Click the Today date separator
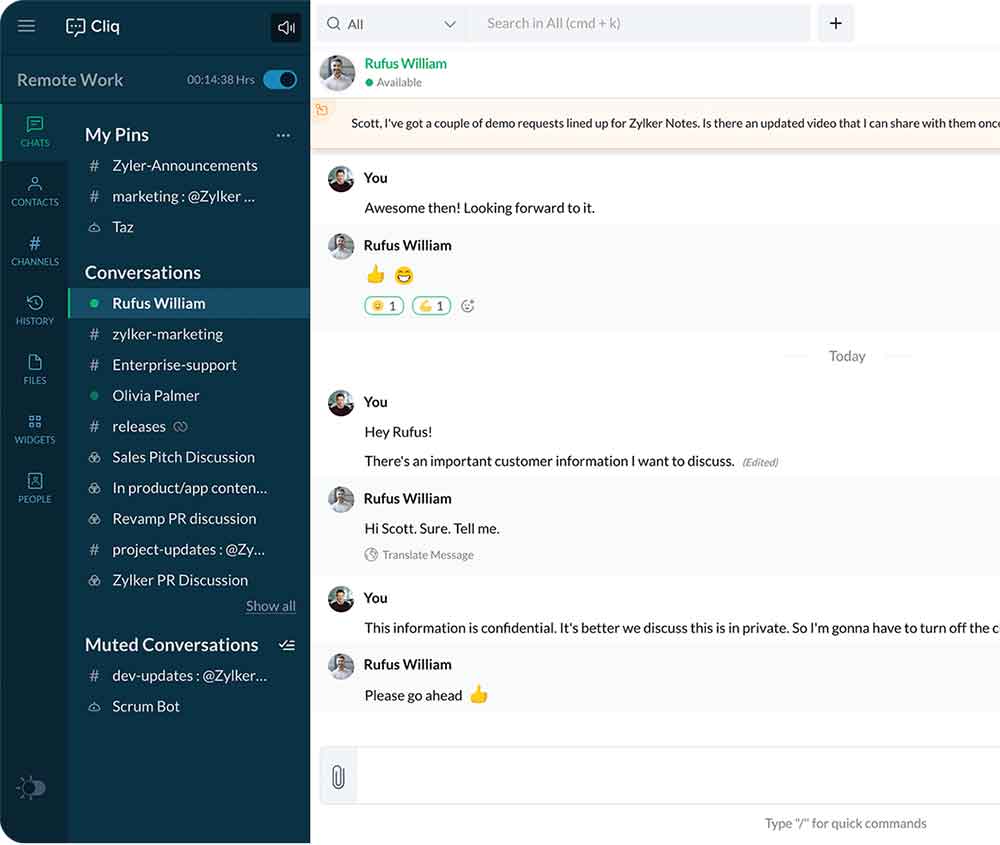This screenshot has width=1000, height=845. (847, 356)
